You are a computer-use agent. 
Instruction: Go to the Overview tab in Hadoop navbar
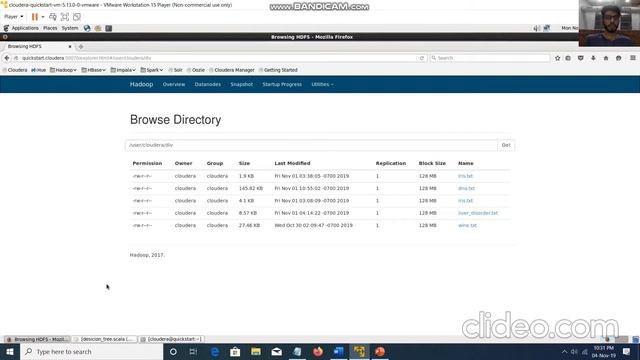coord(174,84)
